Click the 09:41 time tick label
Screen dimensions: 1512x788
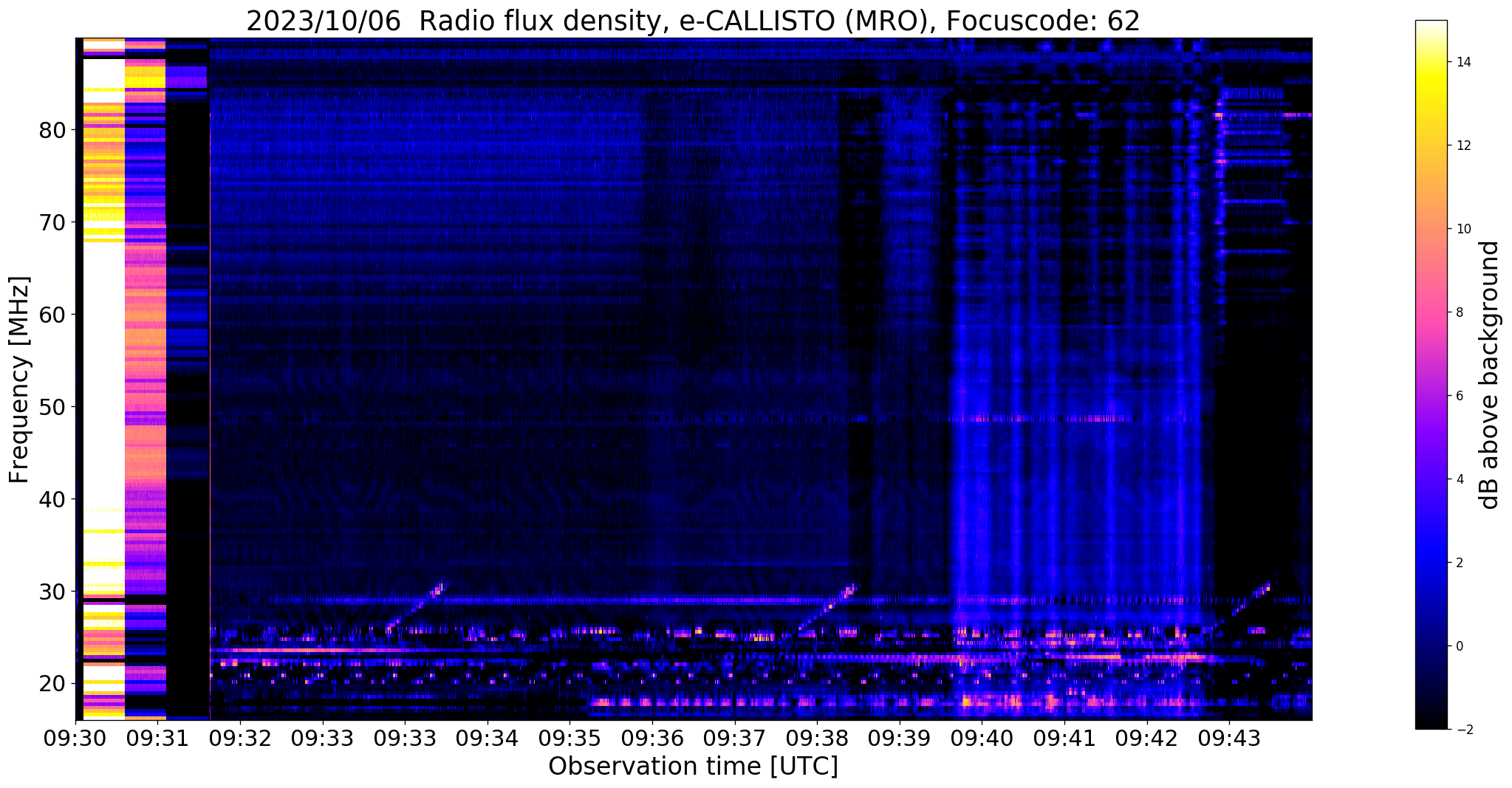tap(1064, 739)
